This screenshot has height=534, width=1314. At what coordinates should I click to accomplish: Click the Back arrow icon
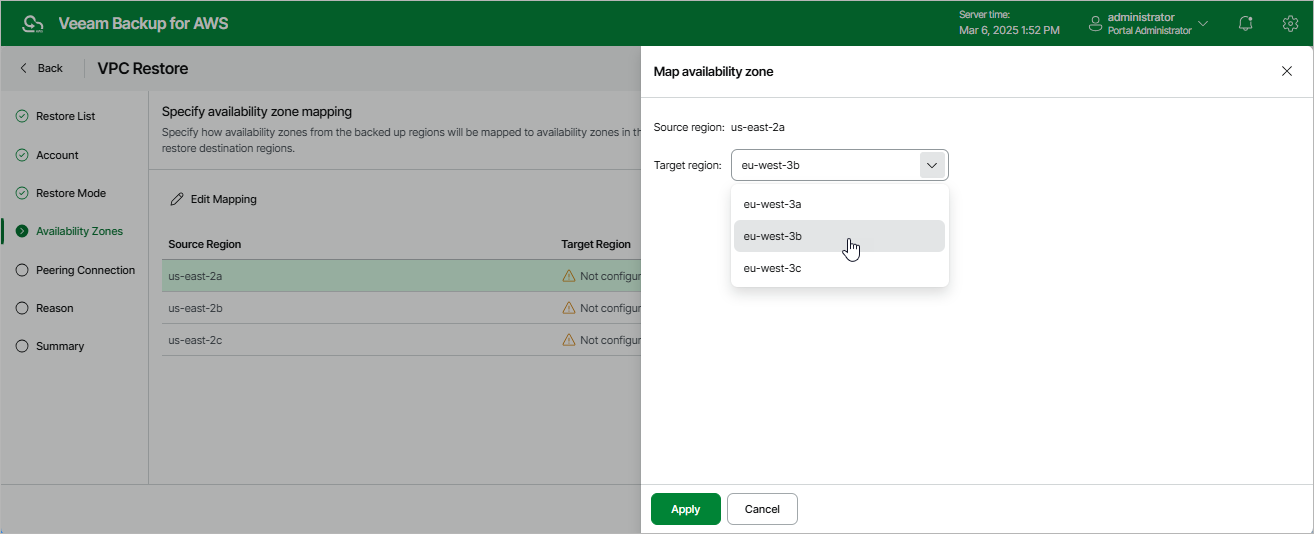coord(24,68)
